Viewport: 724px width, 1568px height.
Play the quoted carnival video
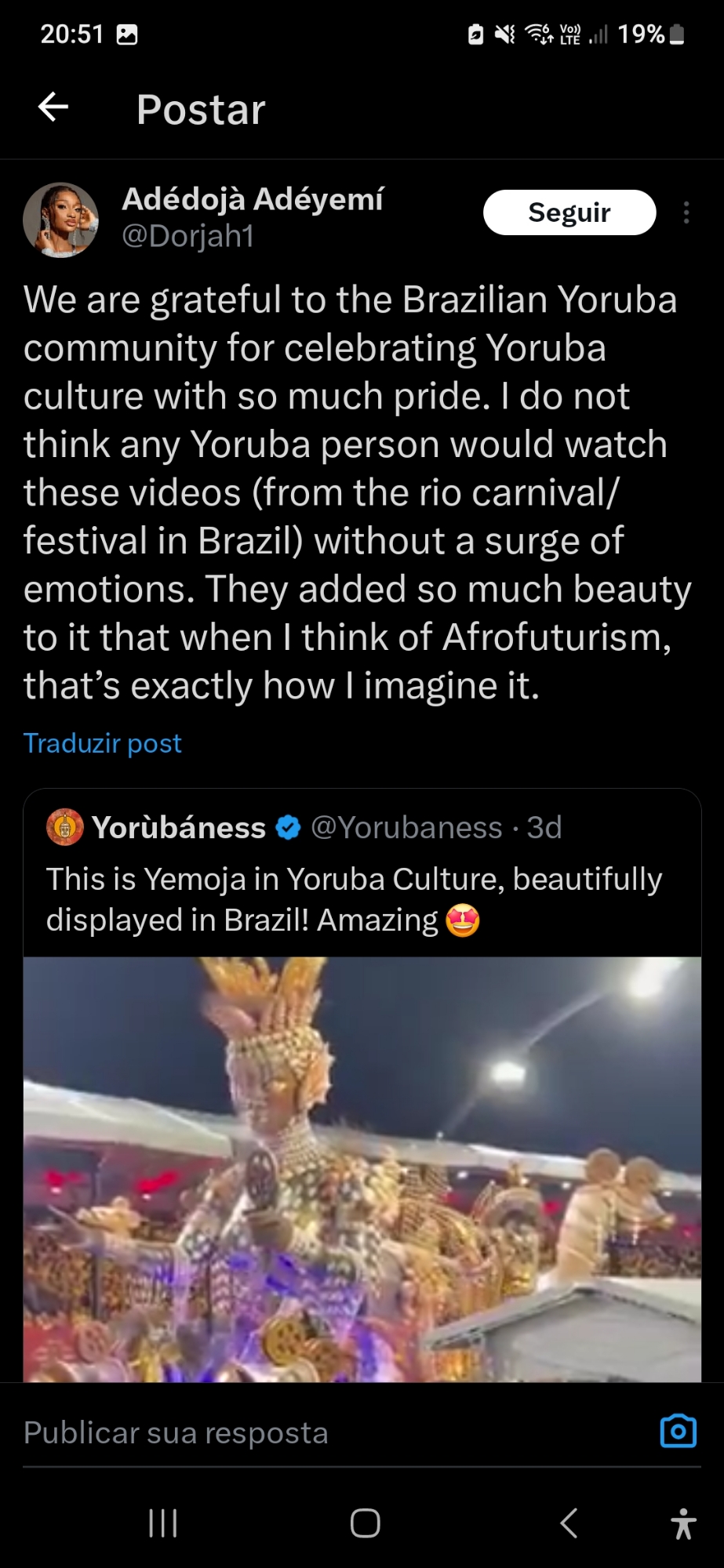click(x=362, y=1168)
